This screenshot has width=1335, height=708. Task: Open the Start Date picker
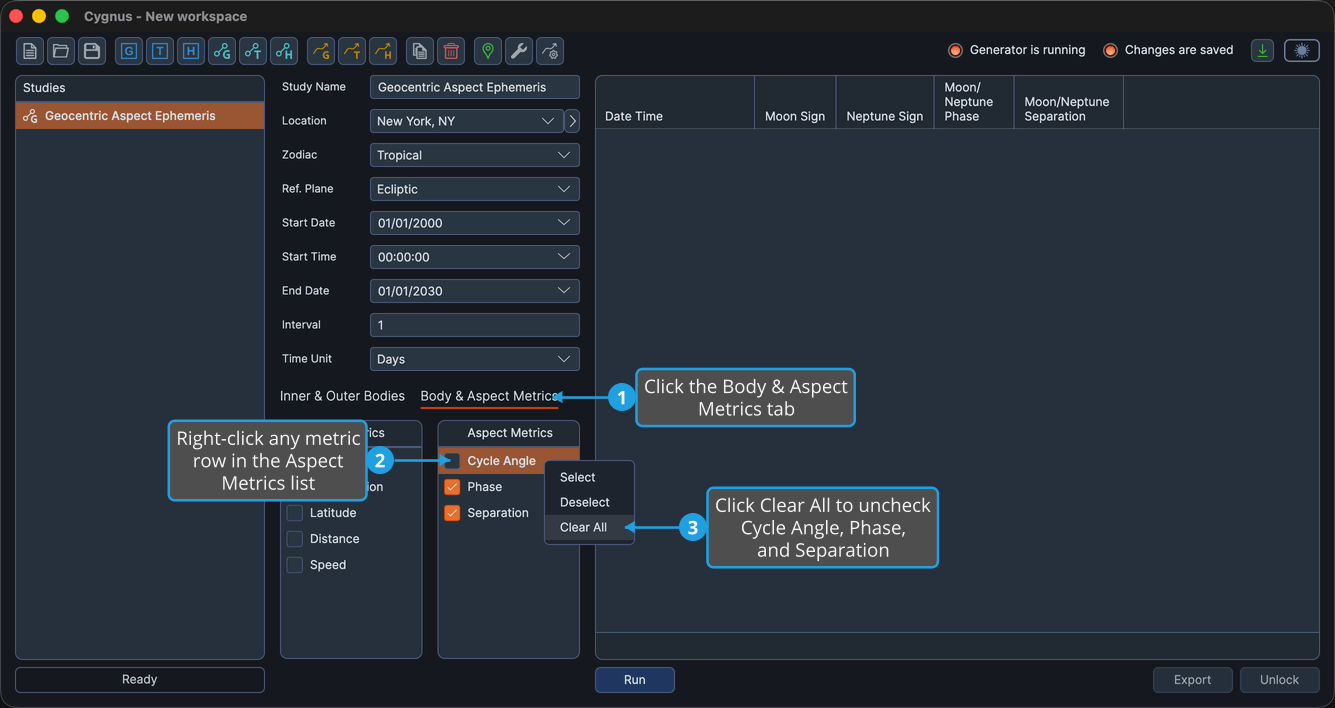click(474, 223)
